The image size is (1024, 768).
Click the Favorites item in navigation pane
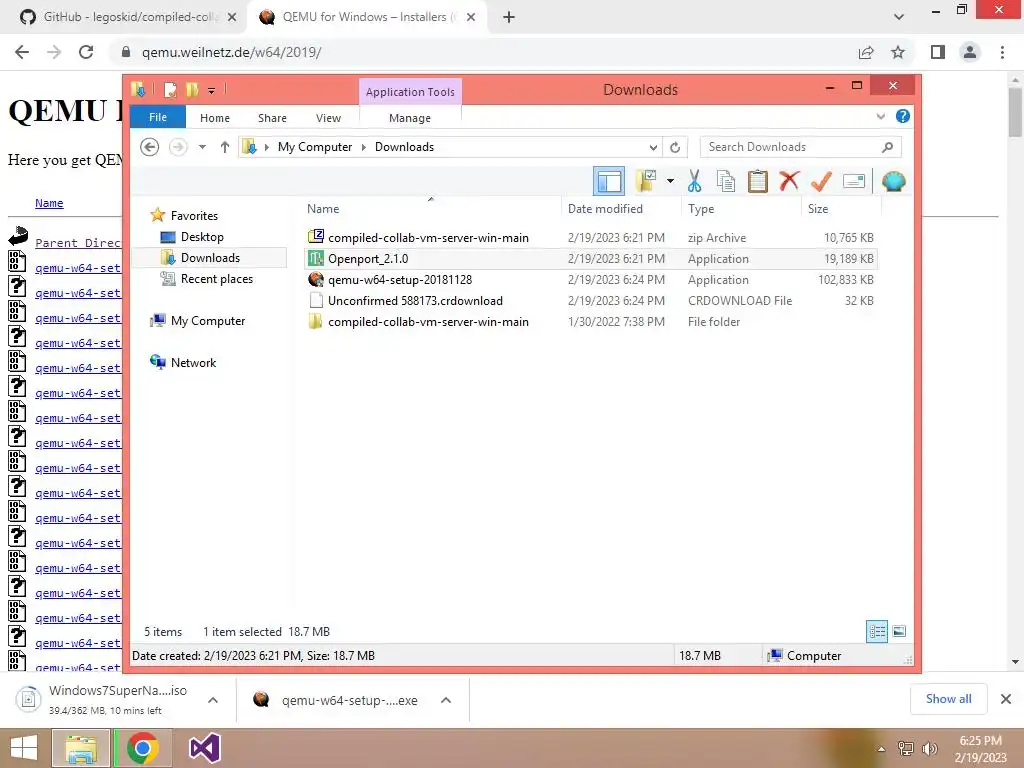tap(194, 216)
